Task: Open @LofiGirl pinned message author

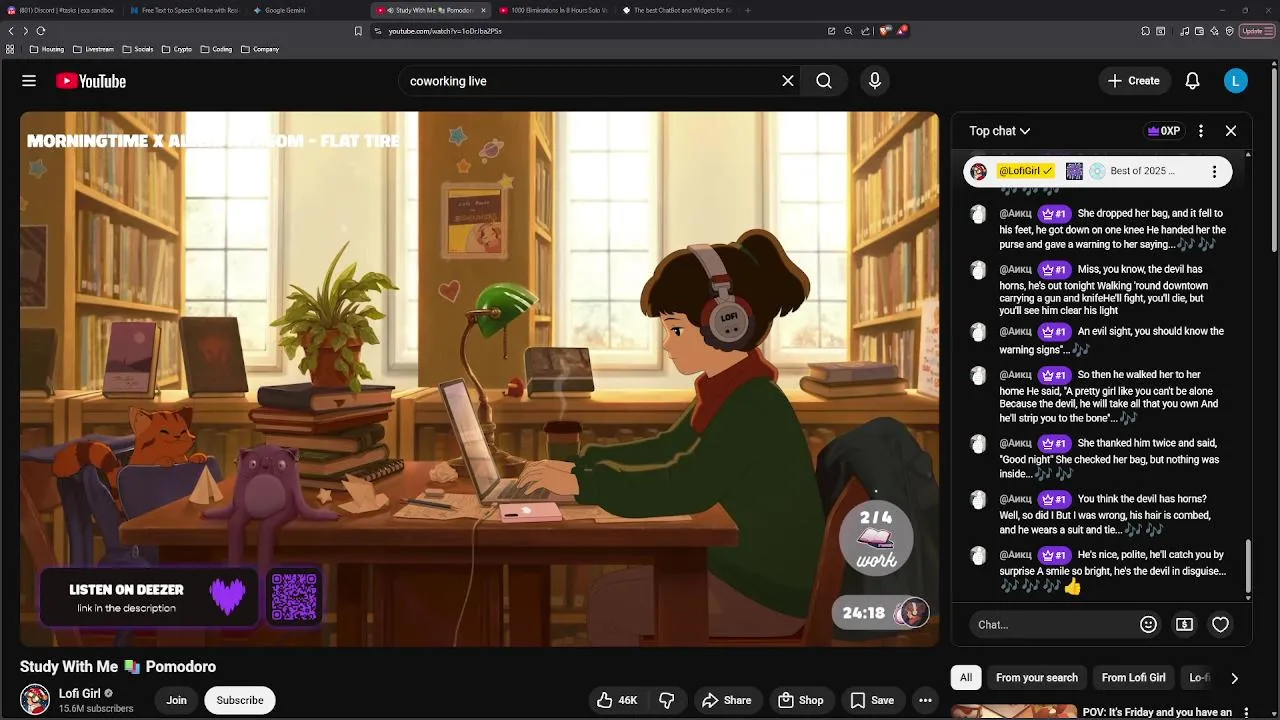Action: click(1025, 171)
